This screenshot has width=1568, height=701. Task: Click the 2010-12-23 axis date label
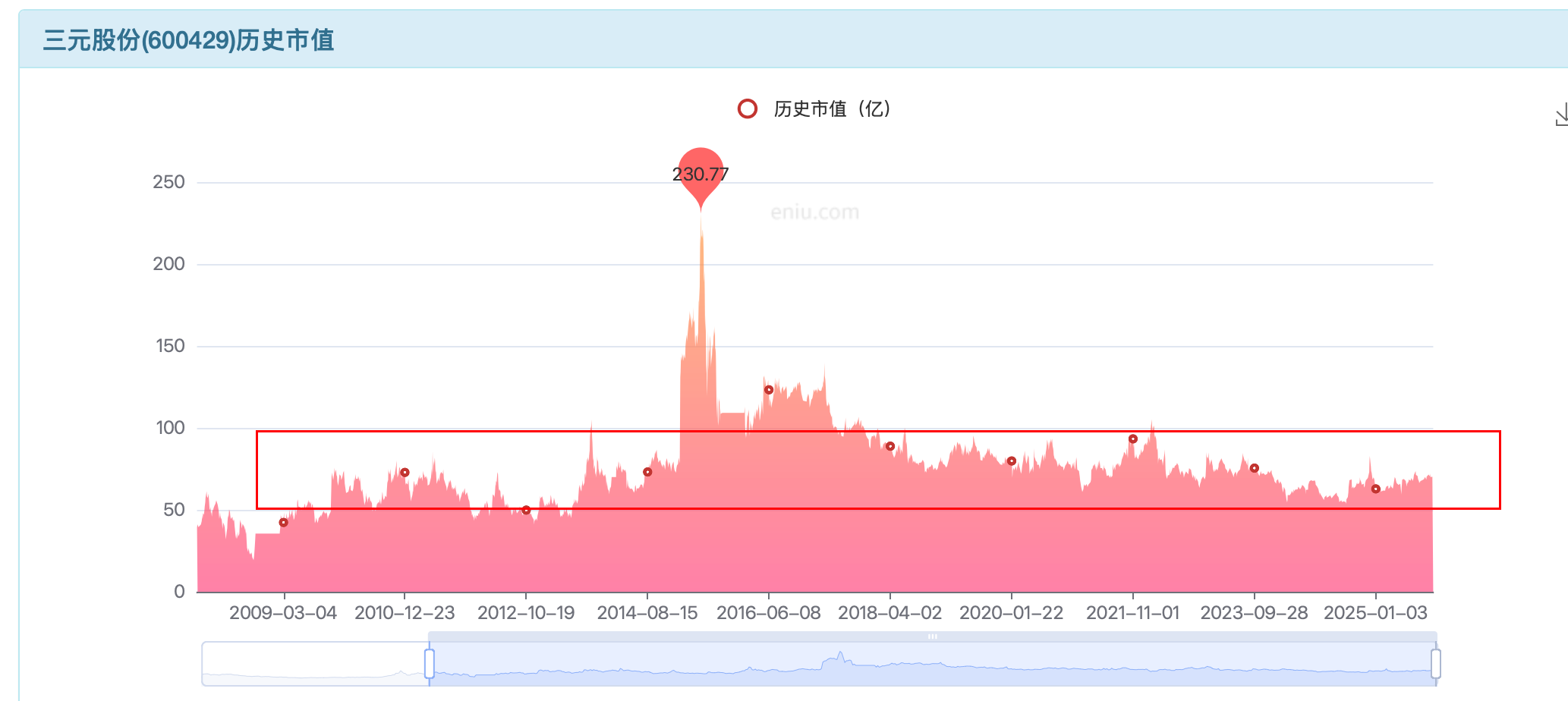click(405, 613)
